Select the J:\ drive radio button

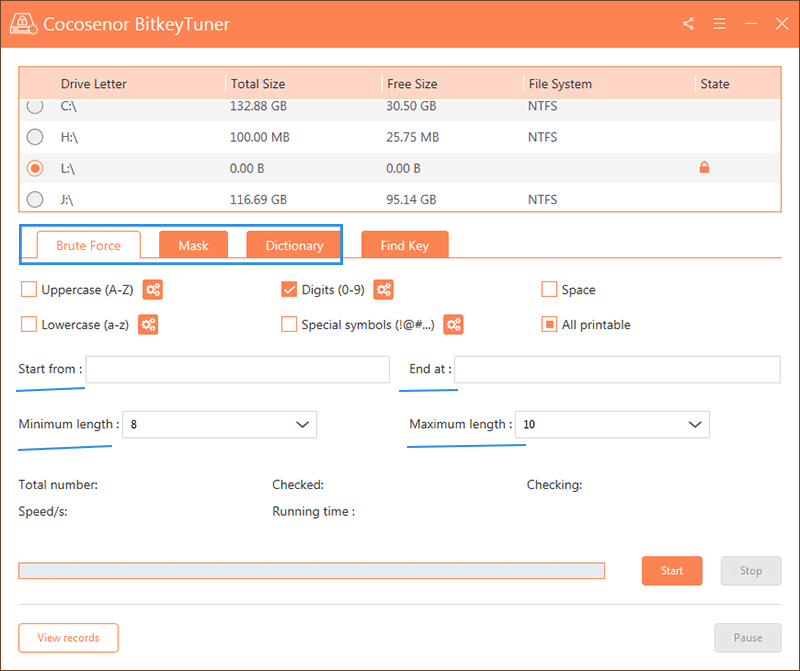pos(35,199)
